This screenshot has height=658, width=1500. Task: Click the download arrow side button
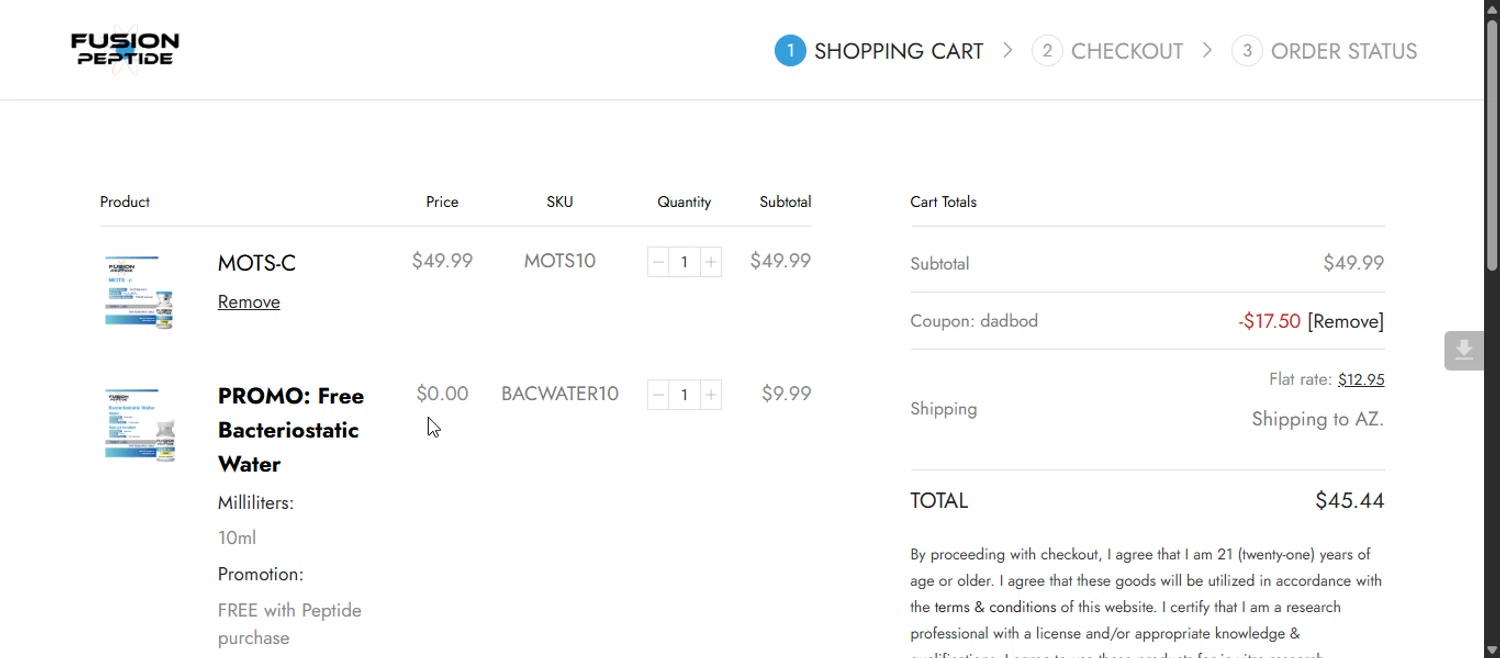click(1464, 351)
